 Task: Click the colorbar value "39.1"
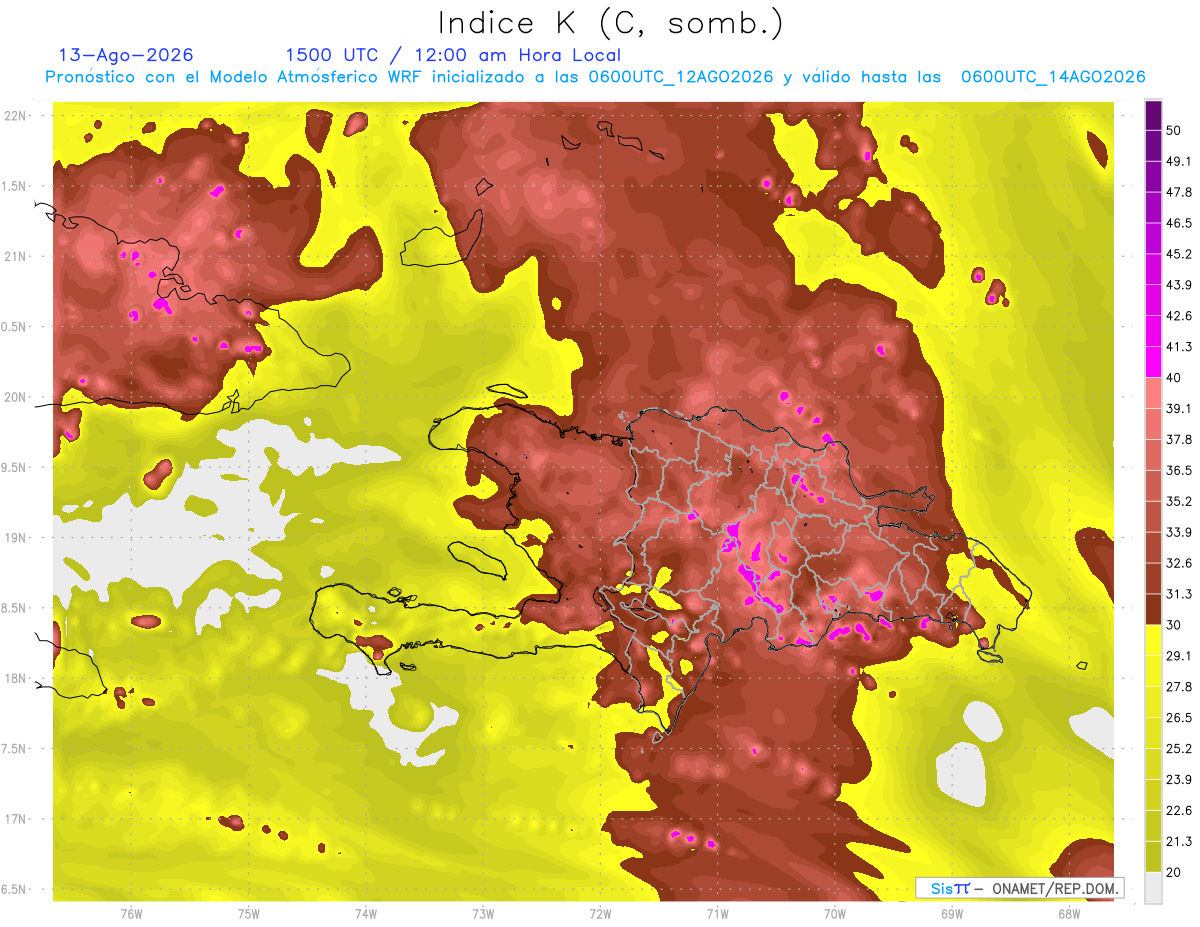[1179, 408]
